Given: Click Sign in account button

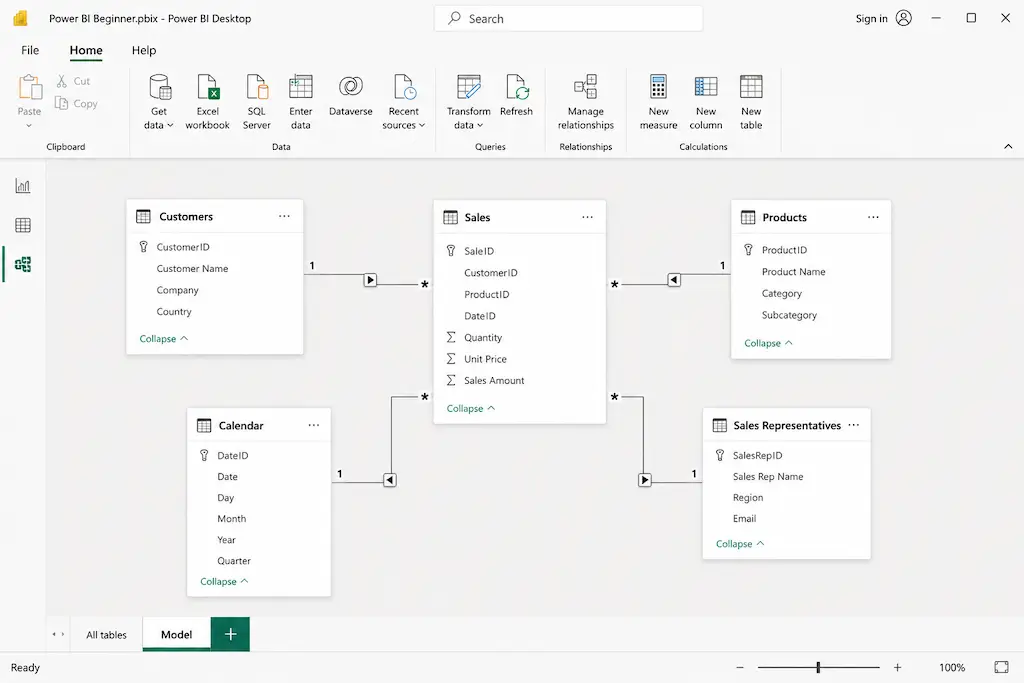Looking at the screenshot, I should point(884,18).
